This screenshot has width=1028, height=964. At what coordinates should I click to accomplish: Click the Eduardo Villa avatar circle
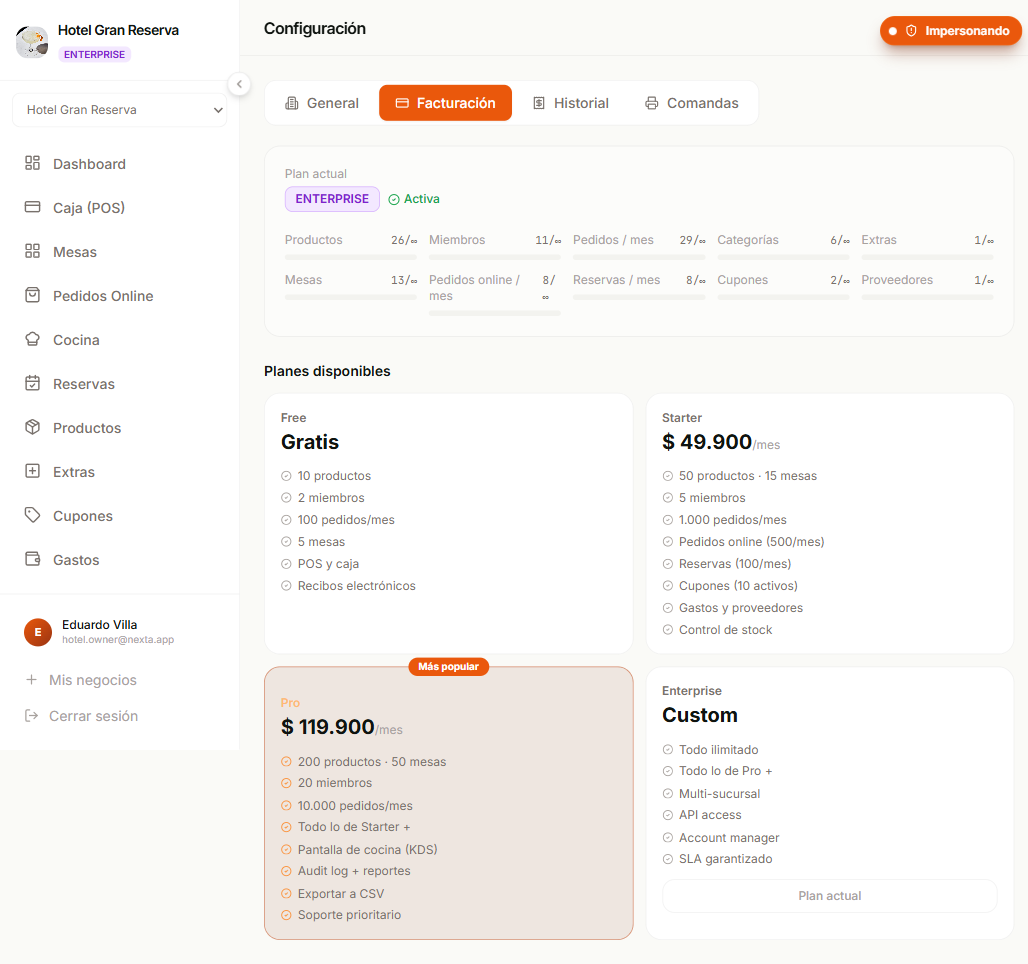click(x=38, y=632)
